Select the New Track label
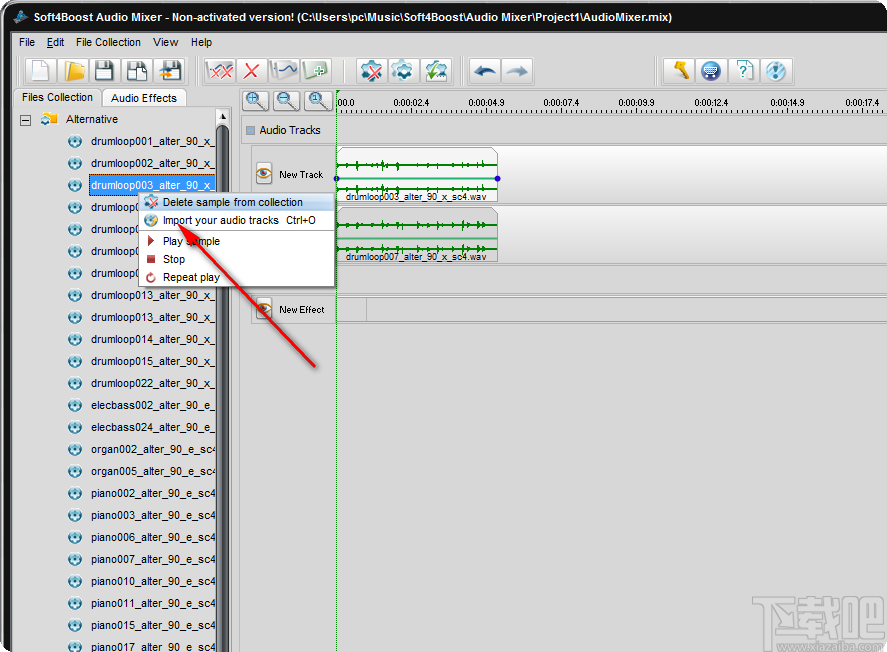 301,175
